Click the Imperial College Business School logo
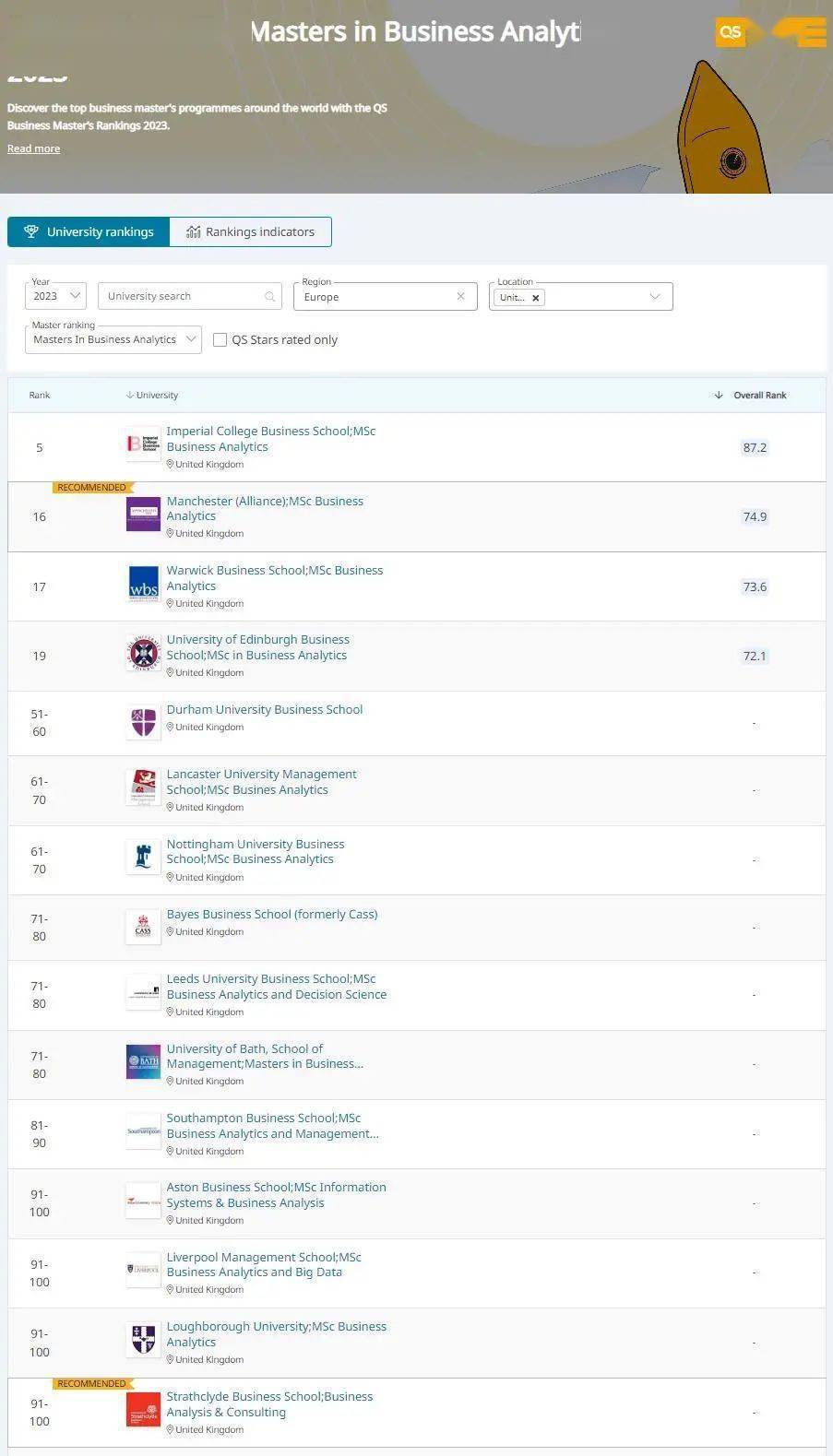Image resolution: width=833 pixels, height=1456 pixels. click(x=143, y=444)
